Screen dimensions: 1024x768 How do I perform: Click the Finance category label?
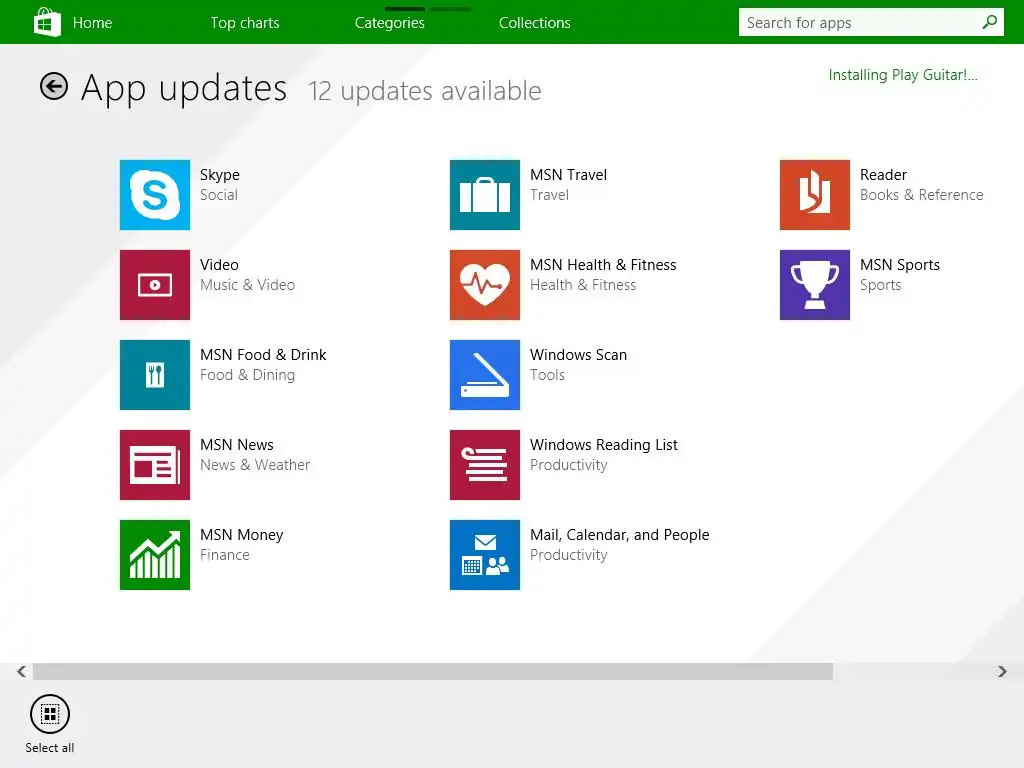[225, 555]
